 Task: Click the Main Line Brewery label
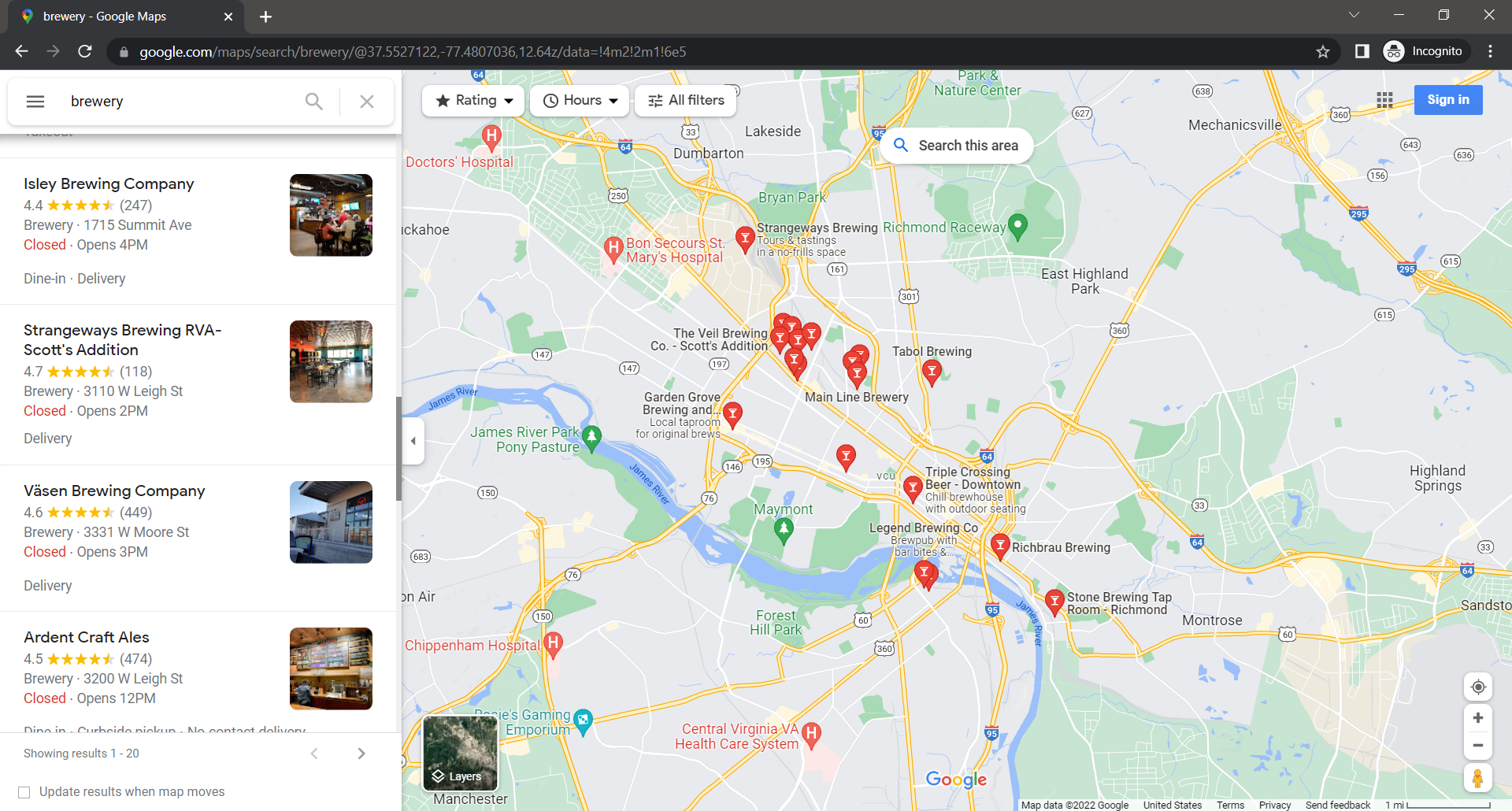tap(857, 397)
